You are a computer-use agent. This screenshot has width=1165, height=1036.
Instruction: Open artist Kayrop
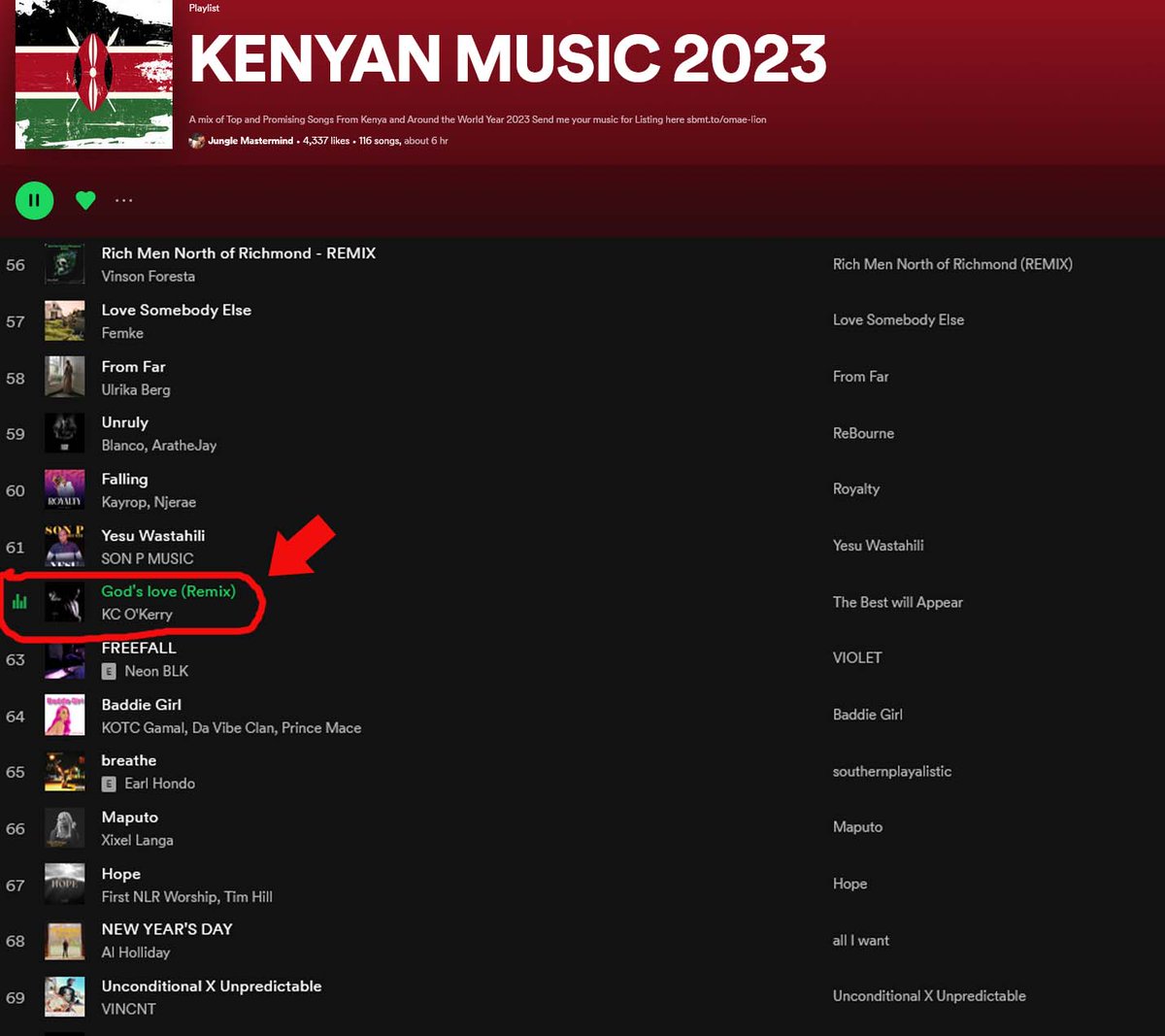123,502
